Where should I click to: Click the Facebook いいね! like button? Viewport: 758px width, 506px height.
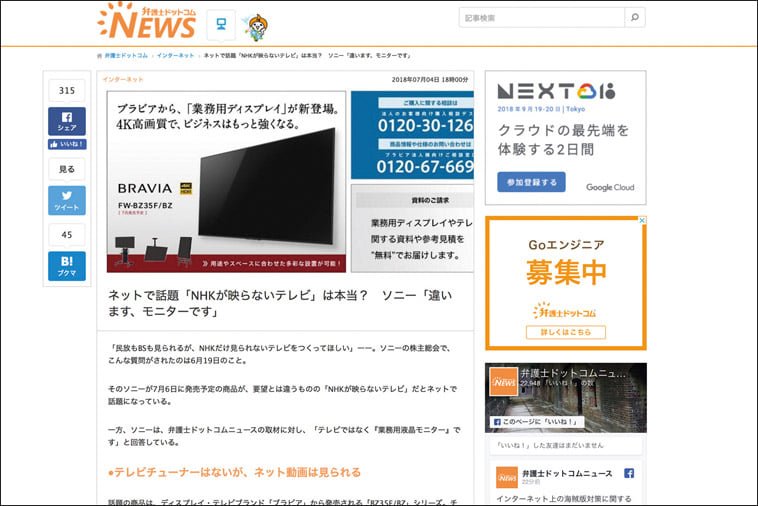(x=67, y=144)
